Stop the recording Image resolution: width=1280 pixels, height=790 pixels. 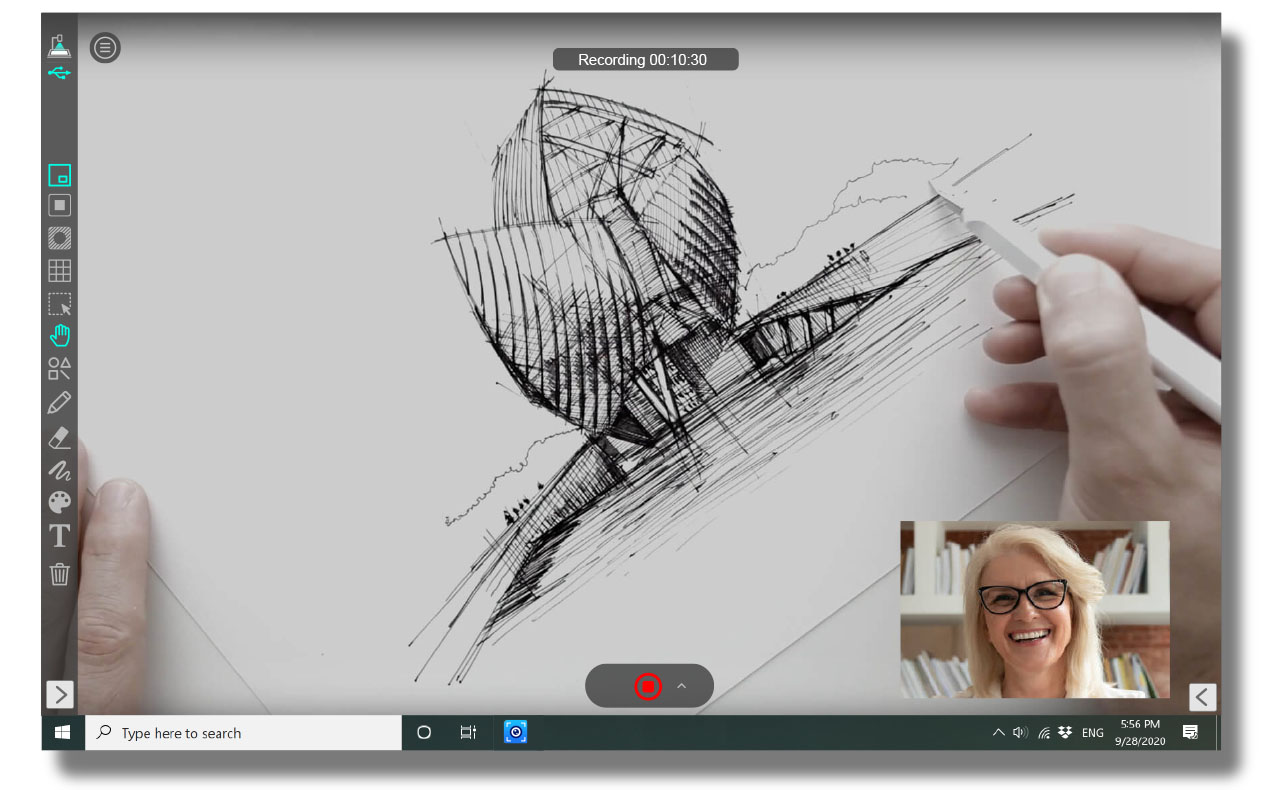point(648,686)
